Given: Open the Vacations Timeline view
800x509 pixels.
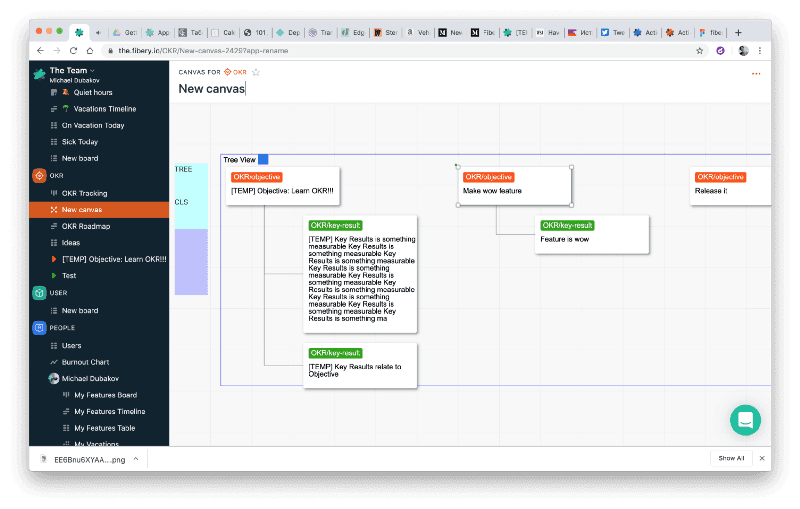Looking at the screenshot, I should coord(98,109).
